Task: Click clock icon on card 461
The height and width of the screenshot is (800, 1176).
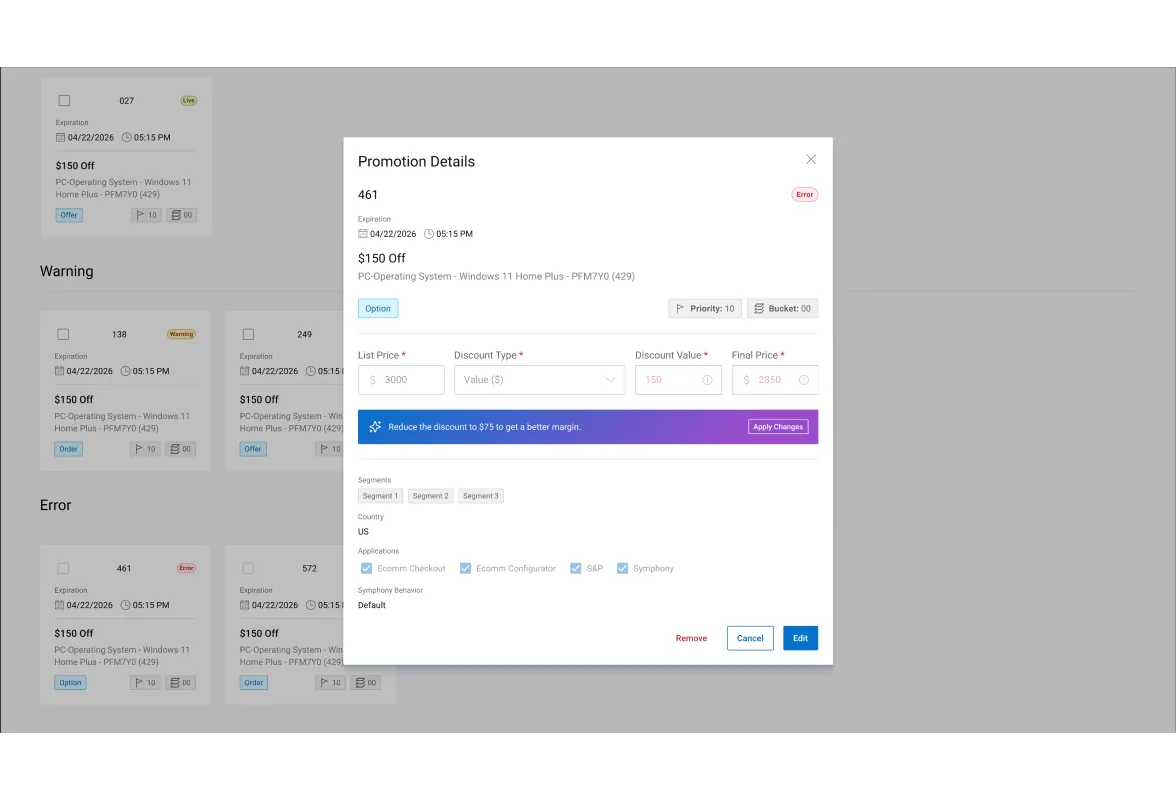Action: (125, 605)
